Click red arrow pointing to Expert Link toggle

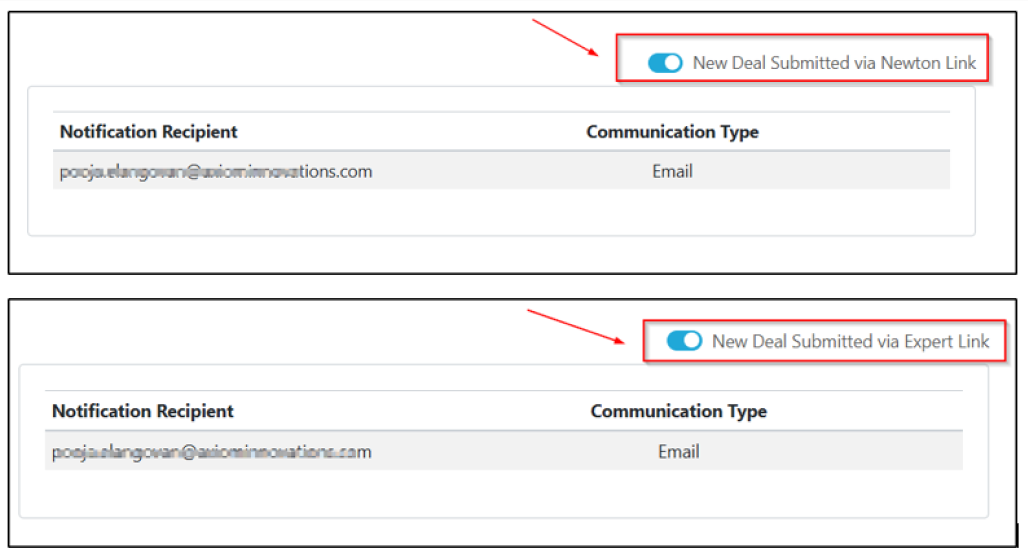click(x=577, y=328)
